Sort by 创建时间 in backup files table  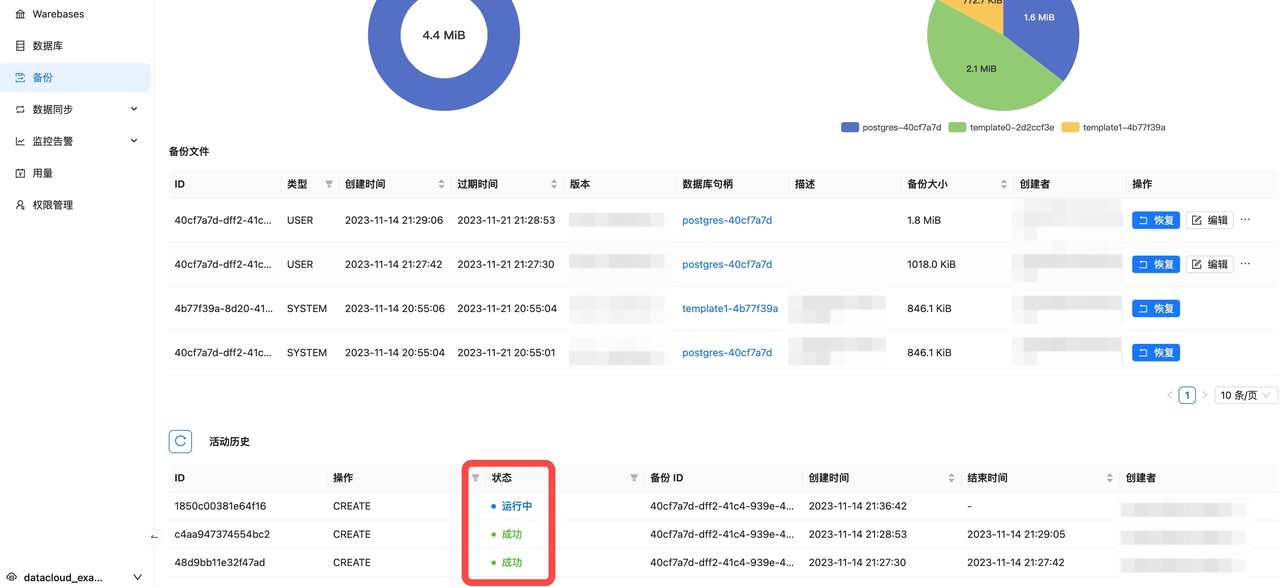(441, 184)
